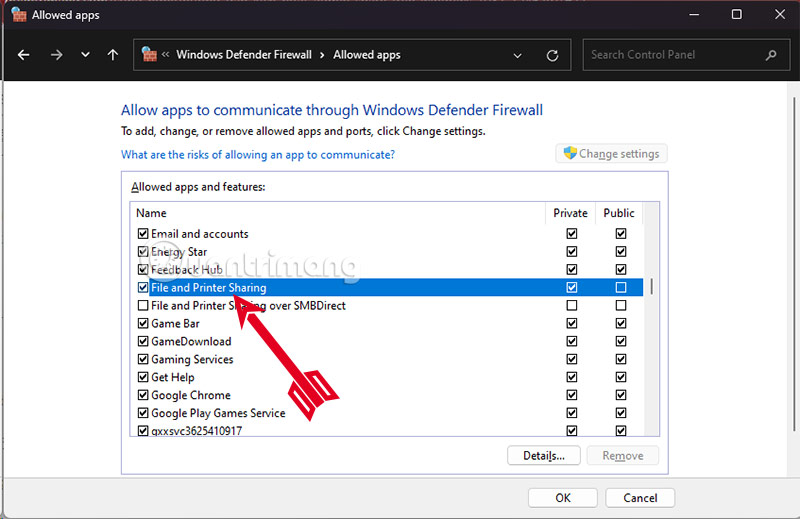Minimize the Allowed apps window
Image resolution: width=800 pixels, height=519 pixels.
[x=694, y=14]
